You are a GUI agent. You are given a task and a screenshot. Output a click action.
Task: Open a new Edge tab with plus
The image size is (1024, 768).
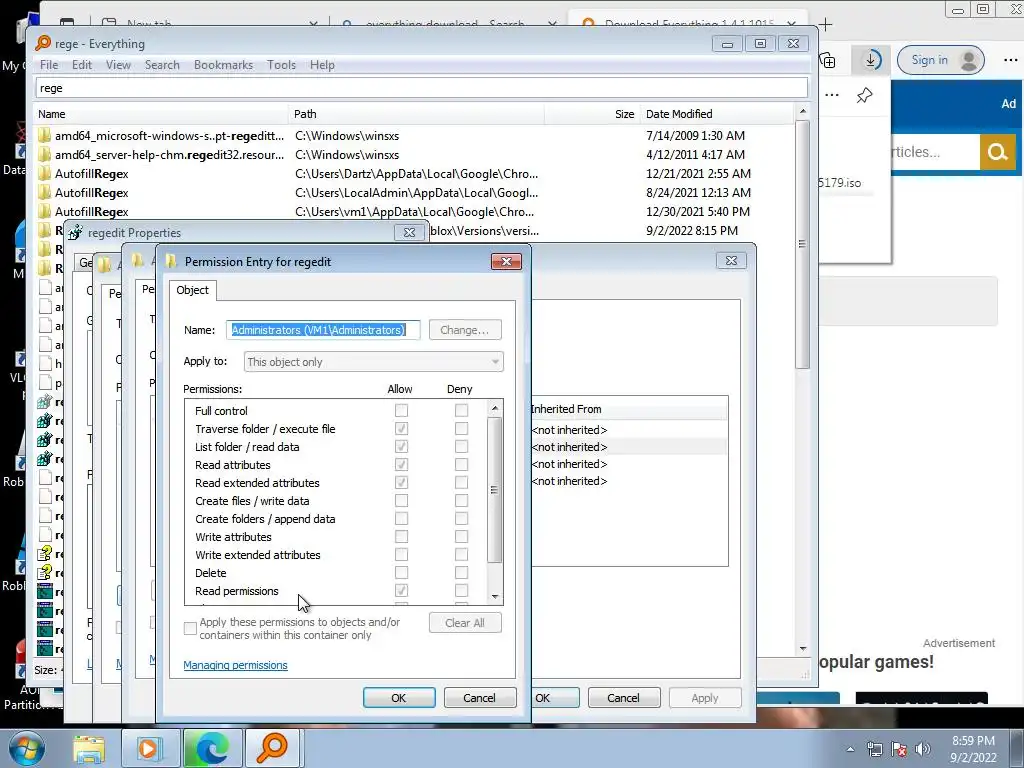[x=826, y=25]
